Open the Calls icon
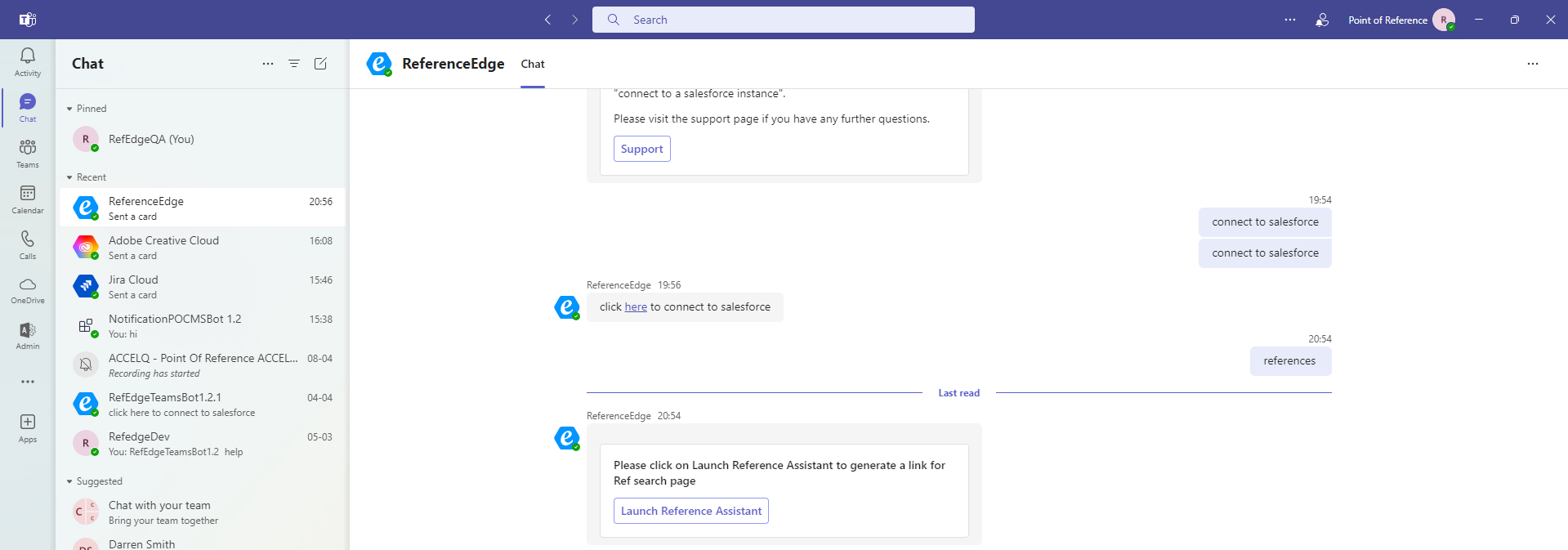The height and width of the screenshot is (550, 1568). (x=27, y=244)
